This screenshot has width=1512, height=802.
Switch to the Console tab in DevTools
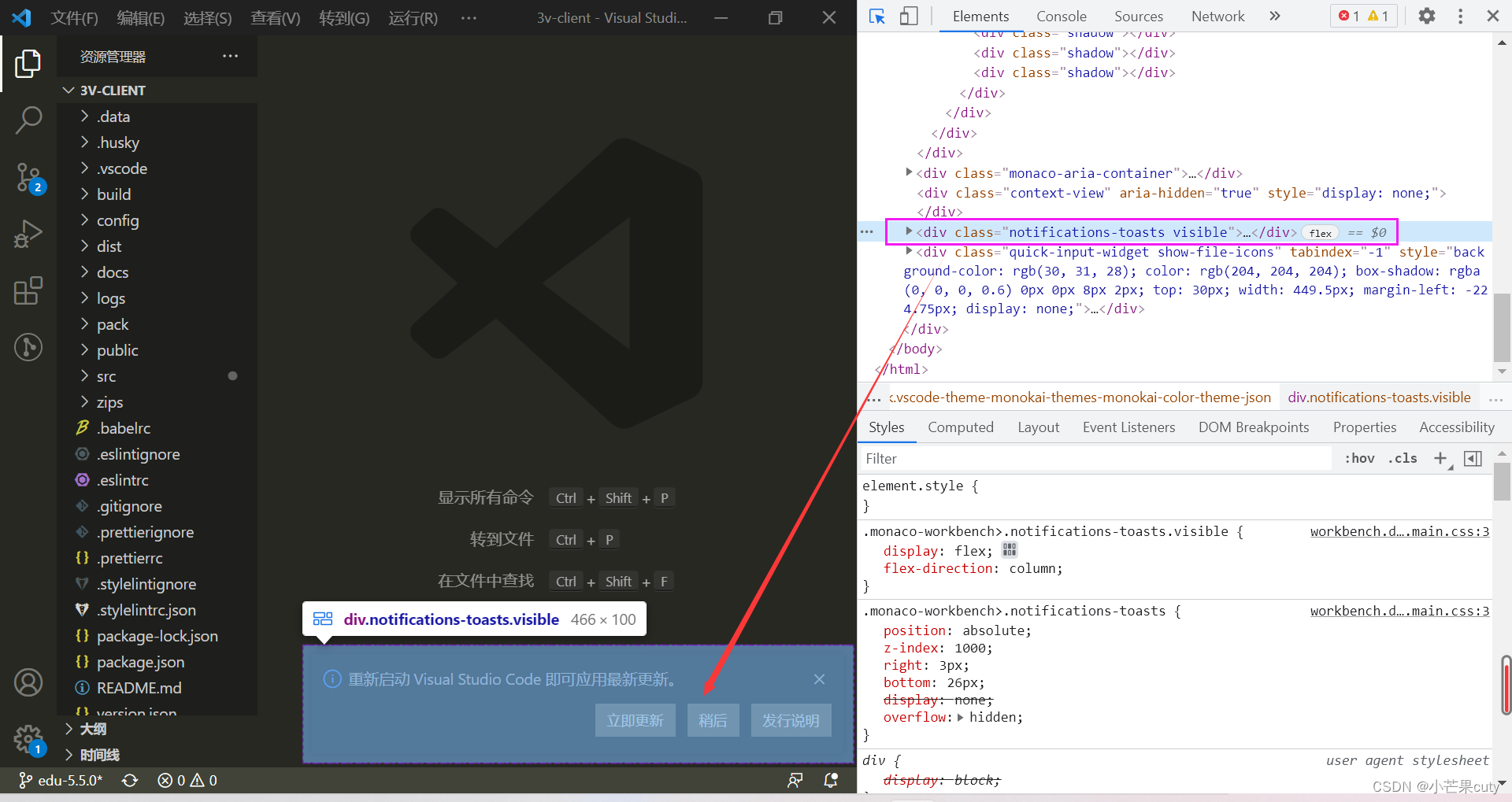click(1061, 16)
